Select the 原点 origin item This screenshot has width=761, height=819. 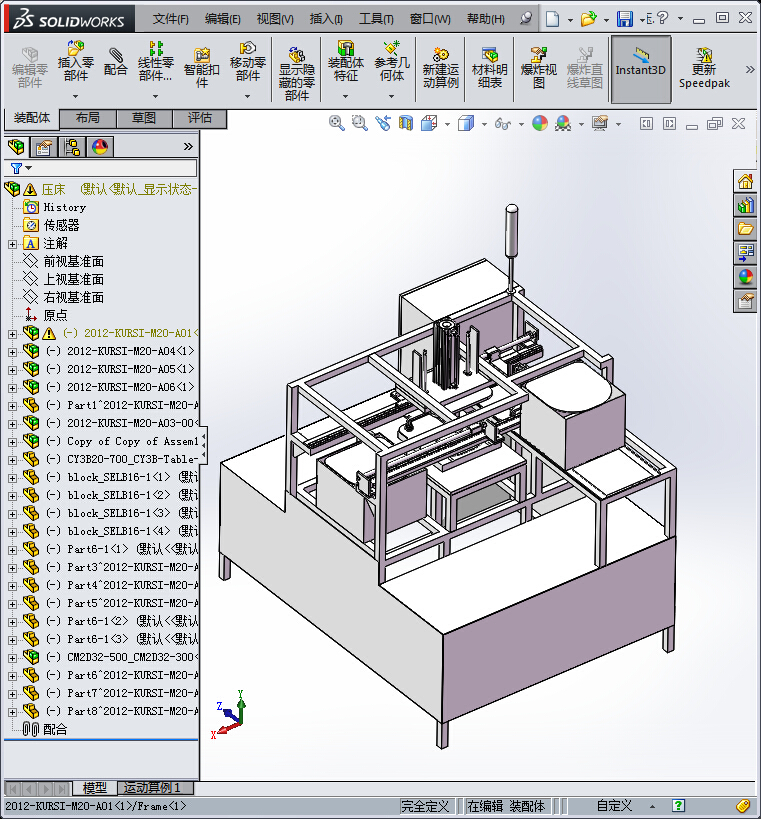55,315
